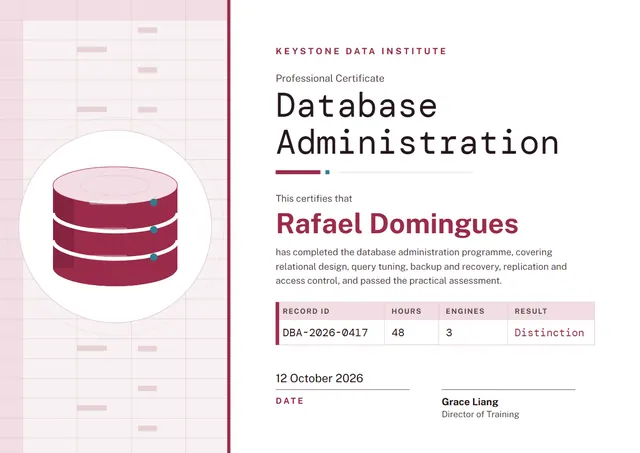Click the database cylinder illustration
640x453 pixels.
(115, 226)
